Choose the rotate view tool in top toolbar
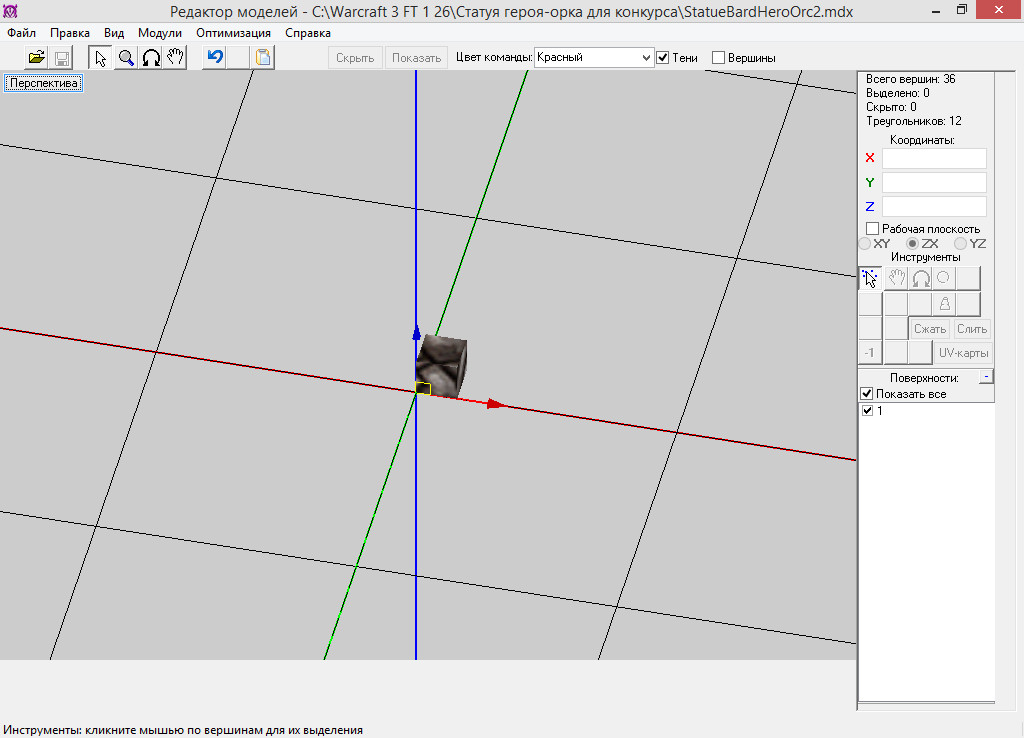 point(151,57)
